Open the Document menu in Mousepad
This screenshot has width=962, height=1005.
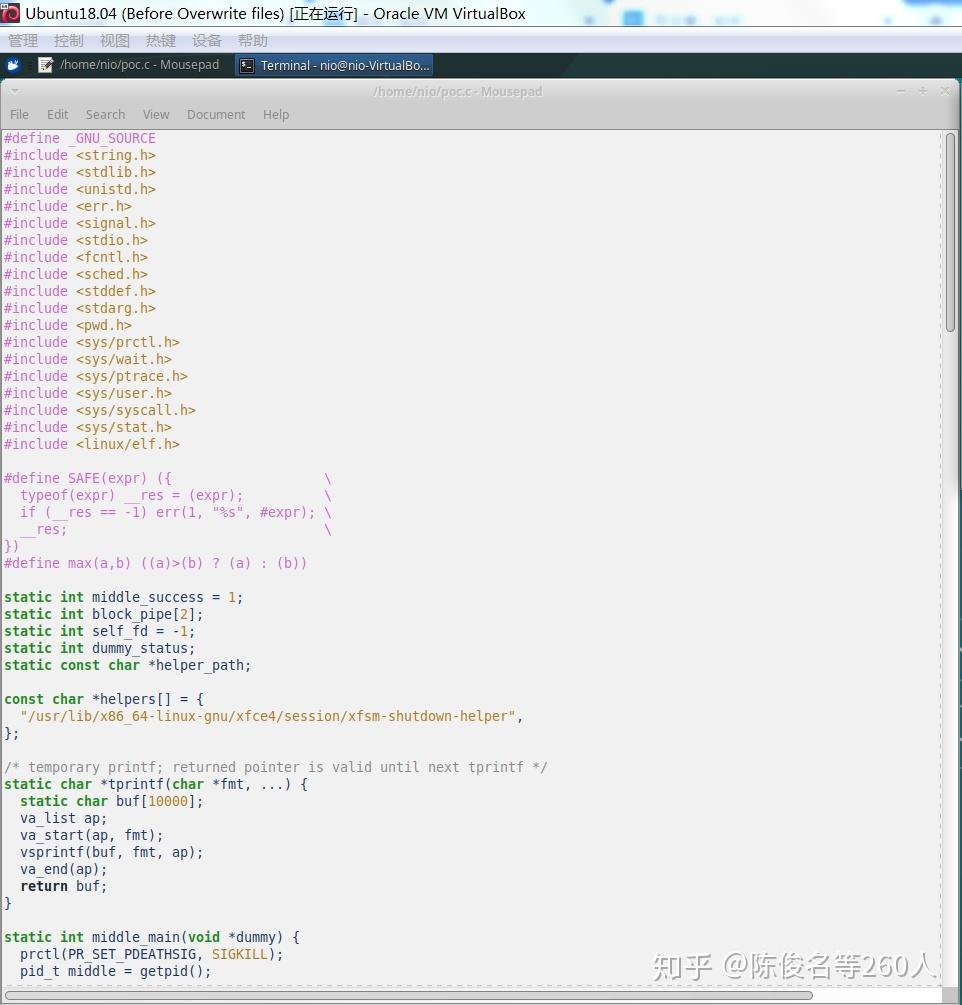click(x=216, y=115)
